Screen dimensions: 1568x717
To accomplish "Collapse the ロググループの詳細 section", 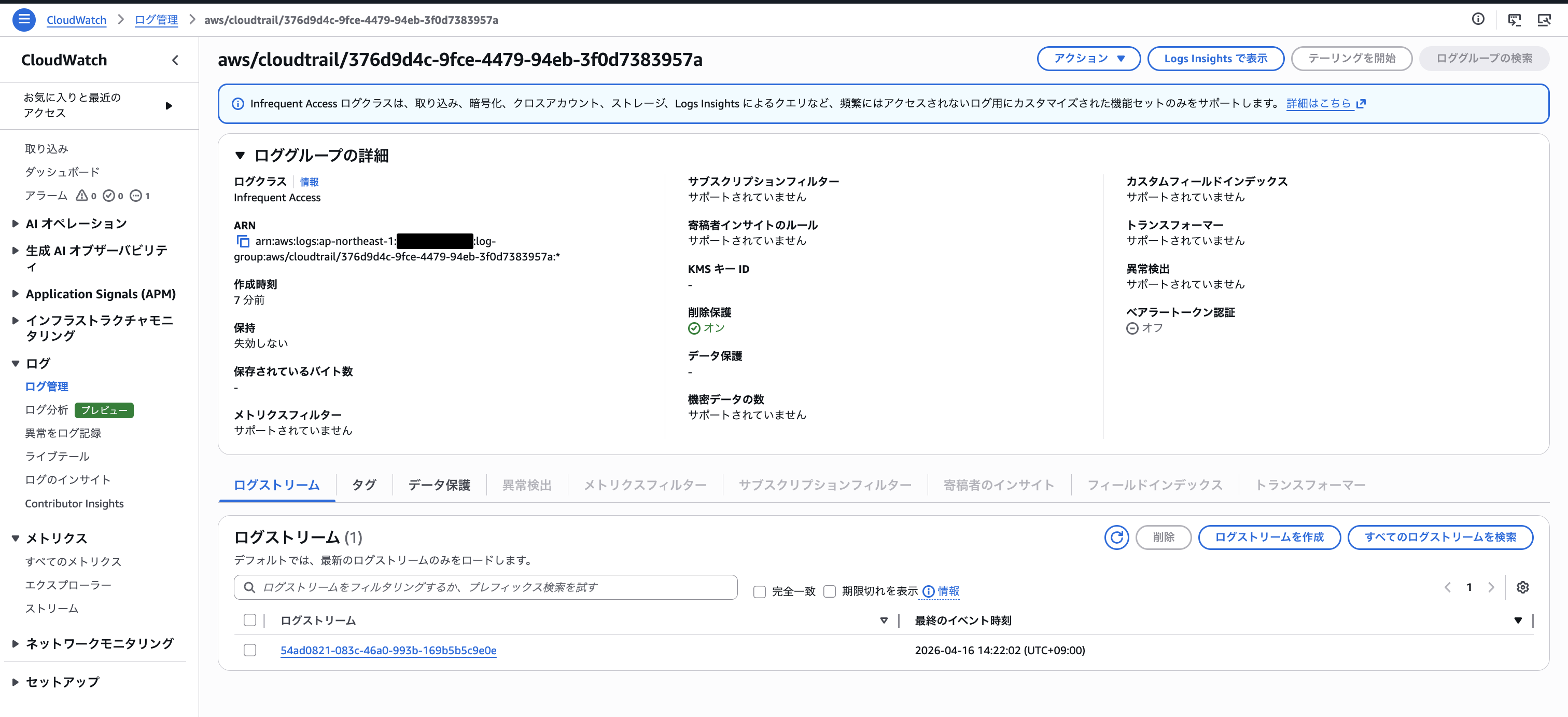I will (x=240, y=156).
